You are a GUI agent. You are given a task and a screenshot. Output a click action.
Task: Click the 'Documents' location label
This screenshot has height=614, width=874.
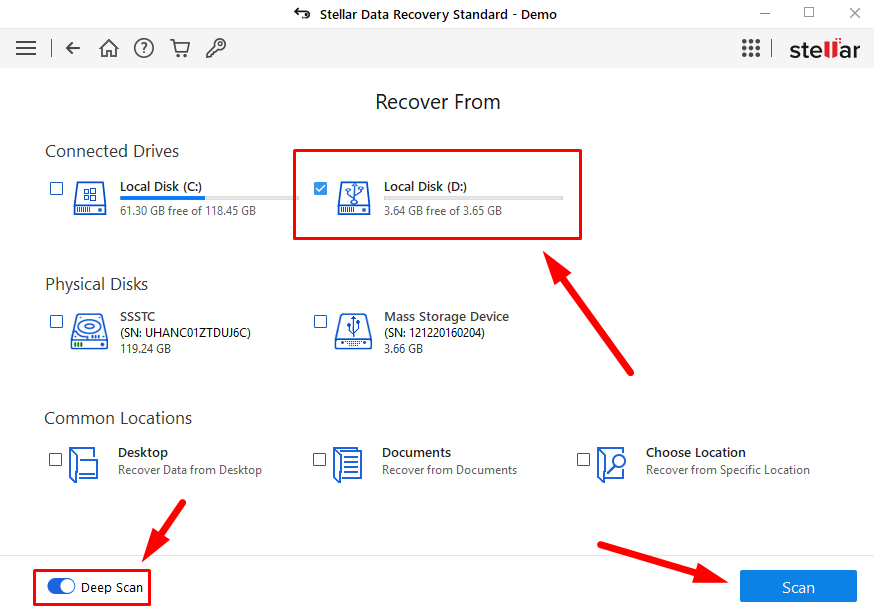click(x=416, y=452)
